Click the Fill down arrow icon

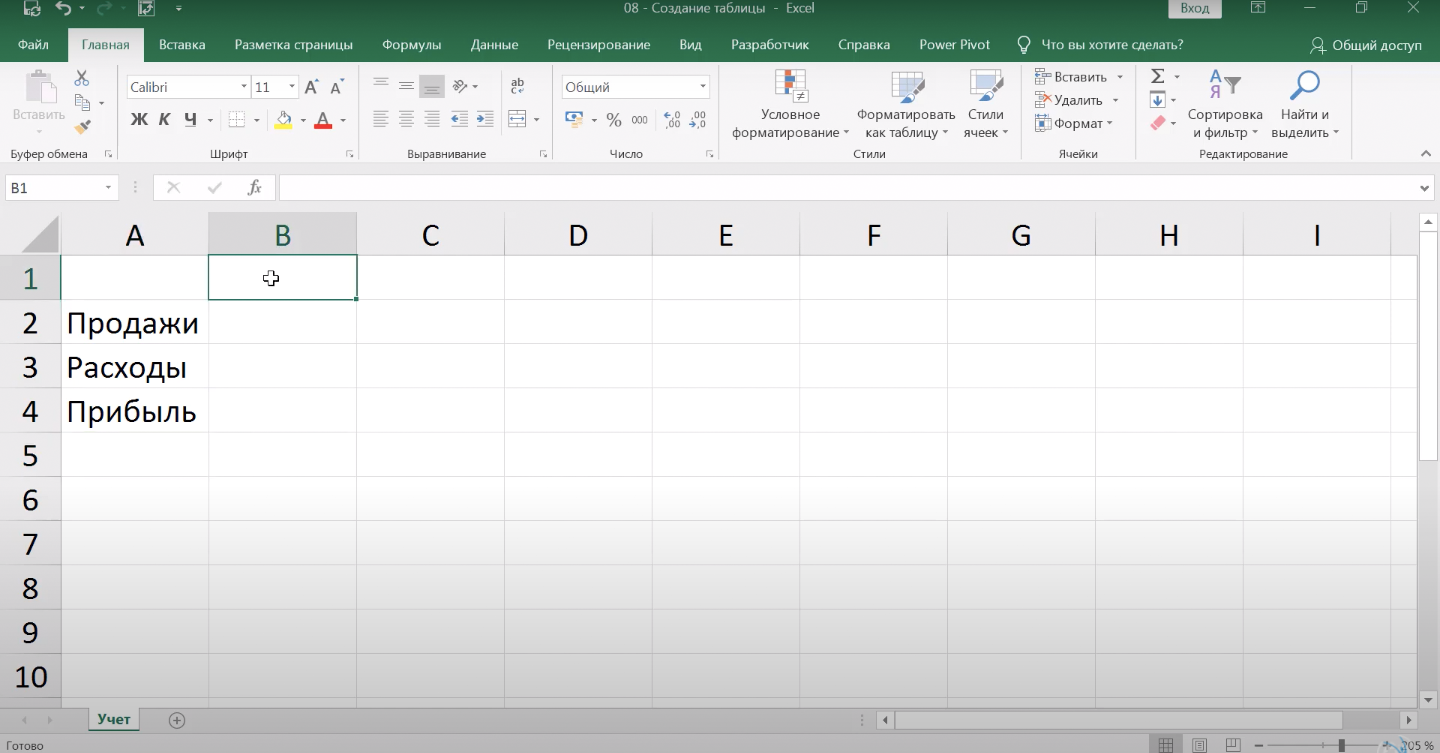click(1157, 100)
